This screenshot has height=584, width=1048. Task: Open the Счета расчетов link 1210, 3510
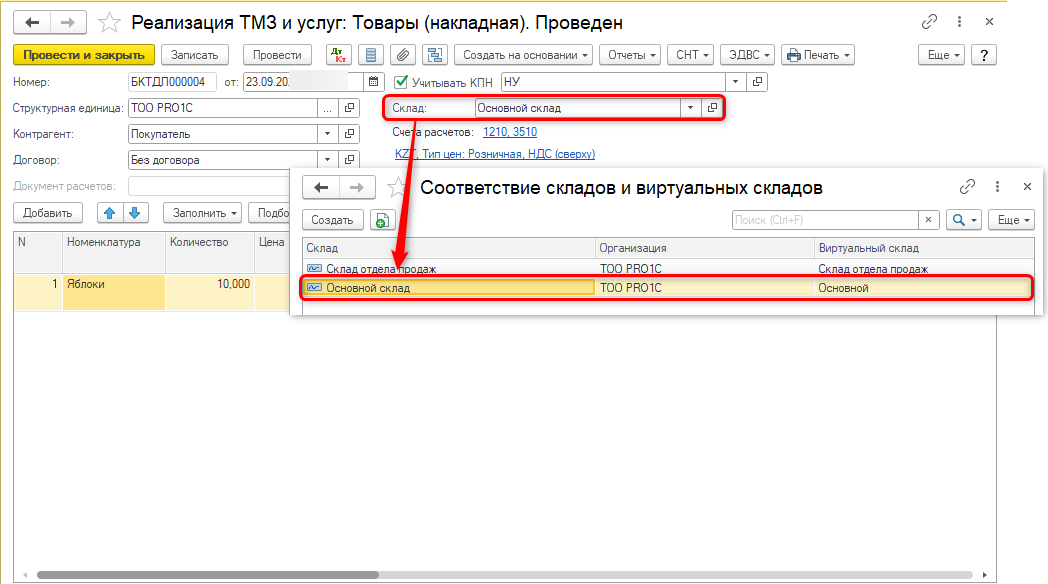(x=510, y=132)
